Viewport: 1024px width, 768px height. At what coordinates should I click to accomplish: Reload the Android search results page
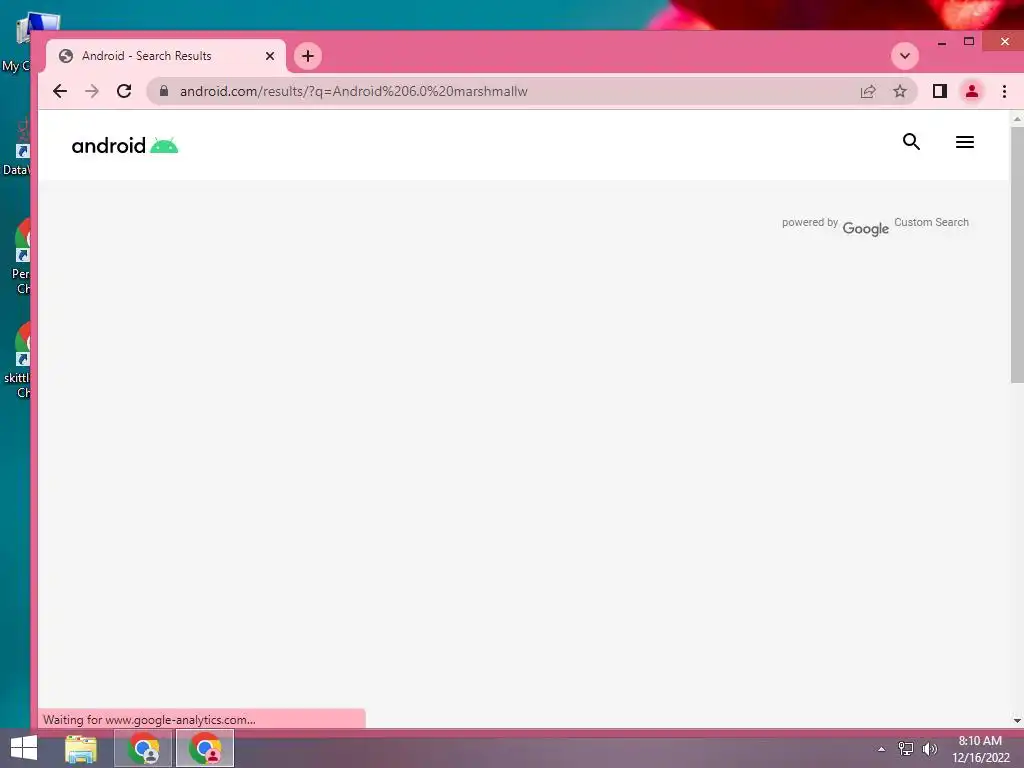point(124,91)
